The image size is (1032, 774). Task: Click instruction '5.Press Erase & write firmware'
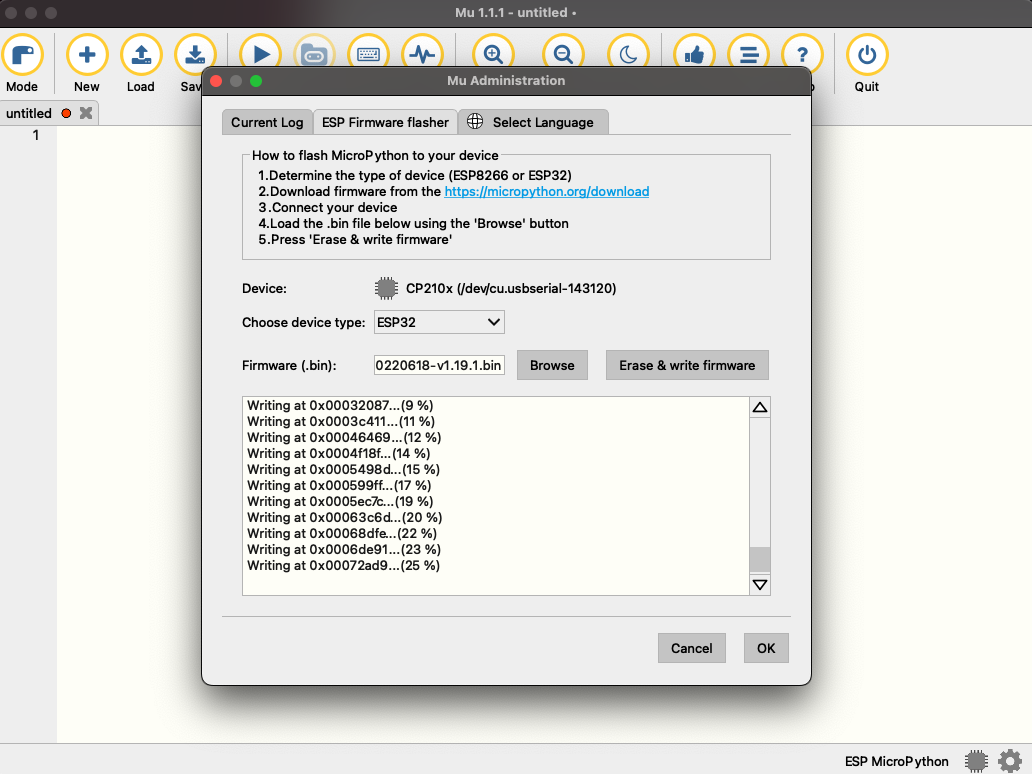click(x=355, y=240)
